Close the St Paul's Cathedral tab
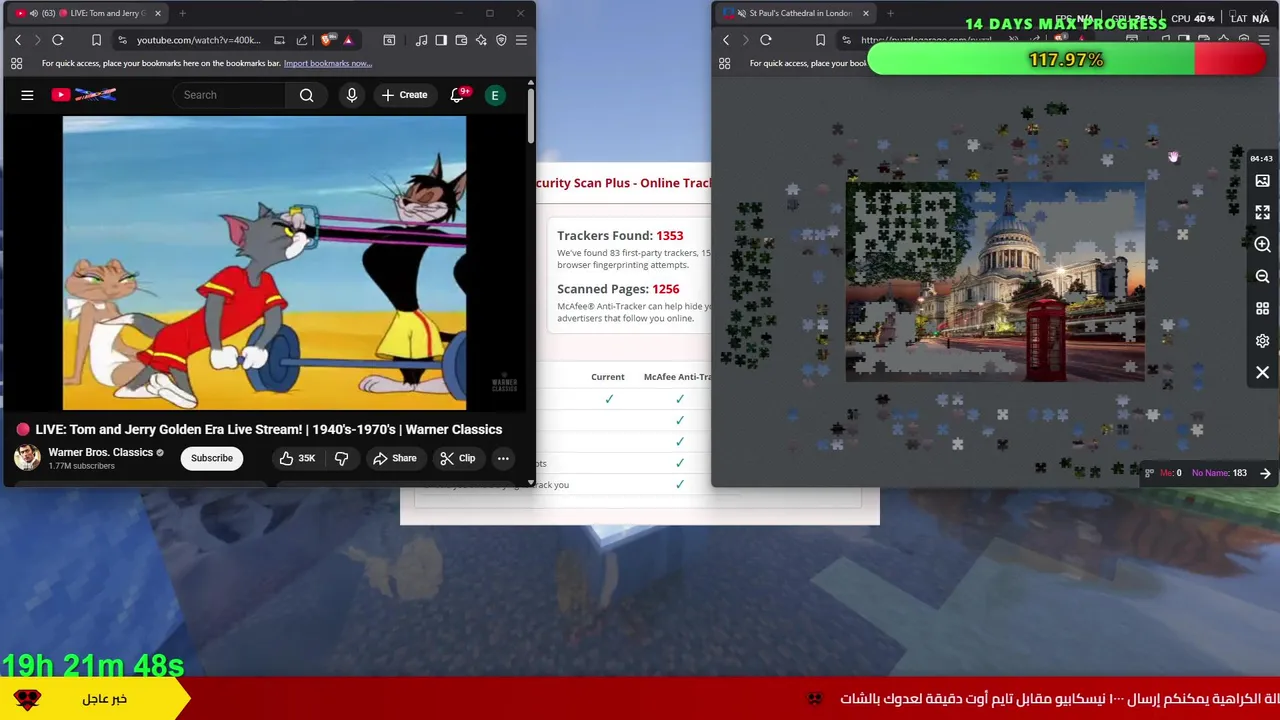 pyautogui.click(x=865, y=13)
